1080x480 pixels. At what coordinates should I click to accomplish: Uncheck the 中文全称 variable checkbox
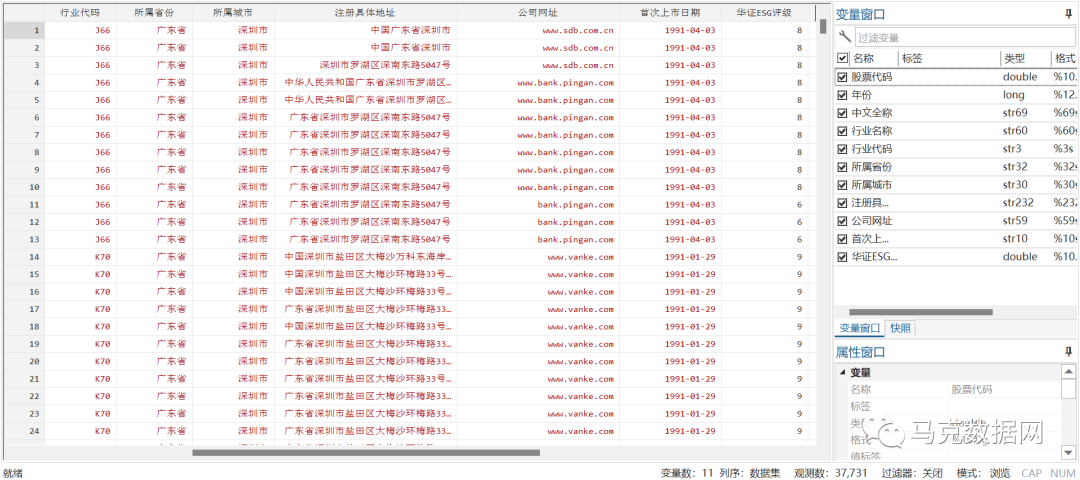(842, 113)
